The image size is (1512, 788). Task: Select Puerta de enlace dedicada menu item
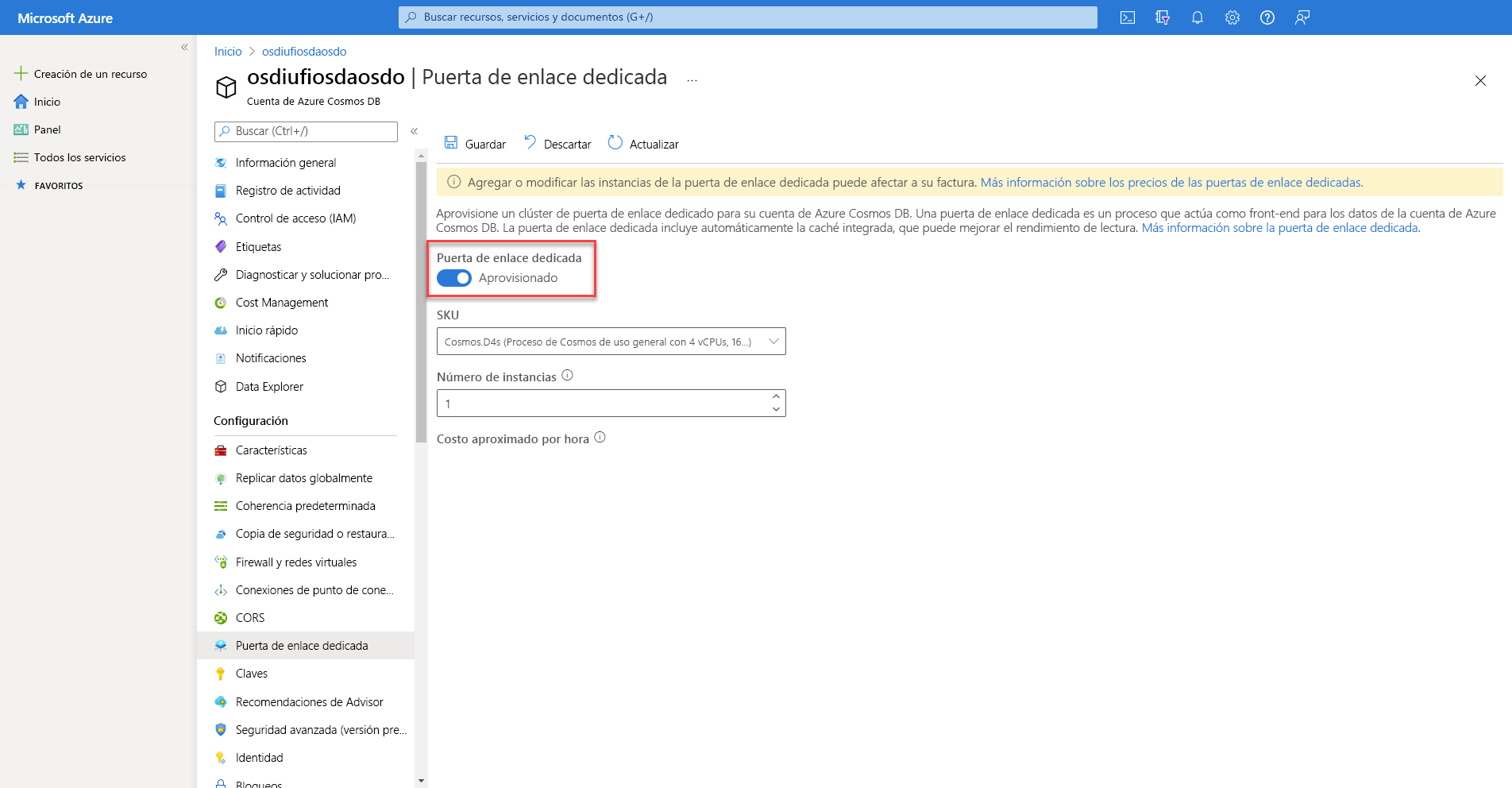coord(306,646)
